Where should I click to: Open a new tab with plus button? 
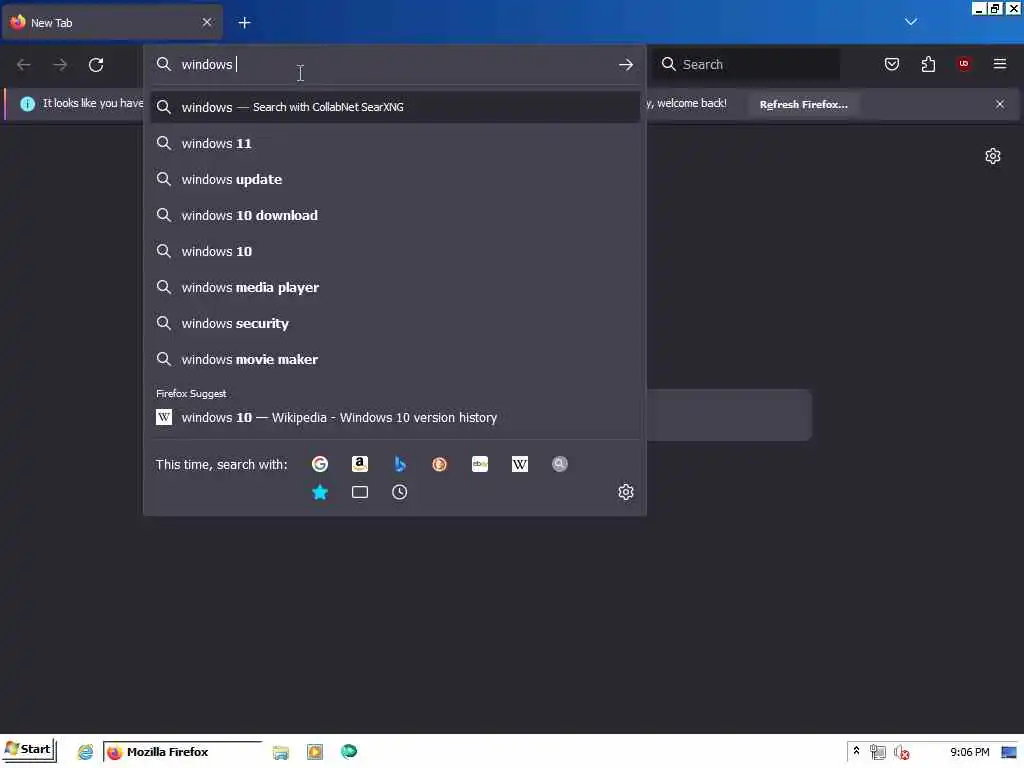click(244, 23)
